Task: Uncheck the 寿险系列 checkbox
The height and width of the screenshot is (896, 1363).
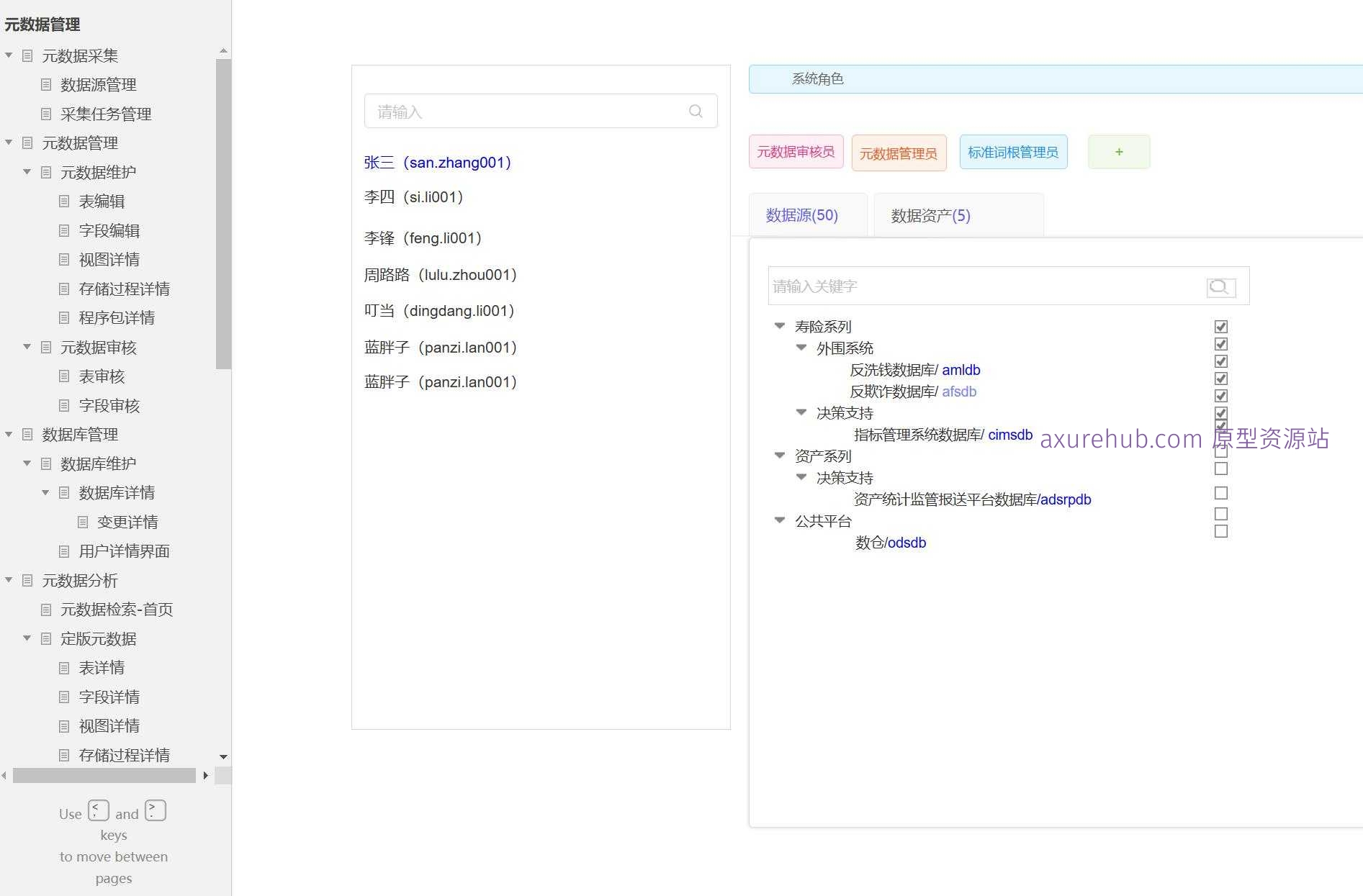Action: coord(1220,326)
